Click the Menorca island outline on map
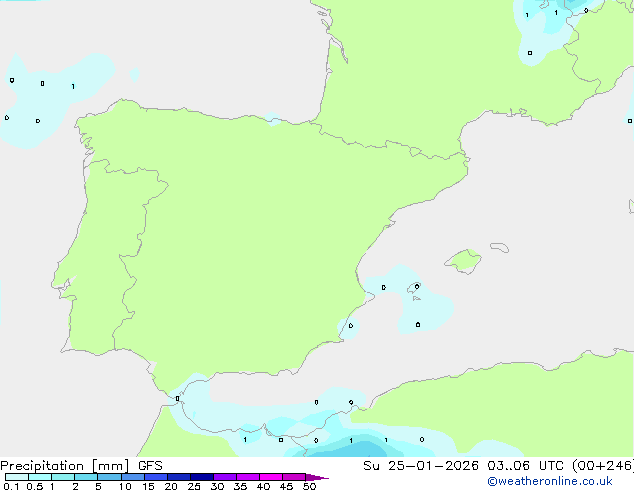The width and height of the screenshot is (634, 490). pyautogui.click(x=500, y=247)
